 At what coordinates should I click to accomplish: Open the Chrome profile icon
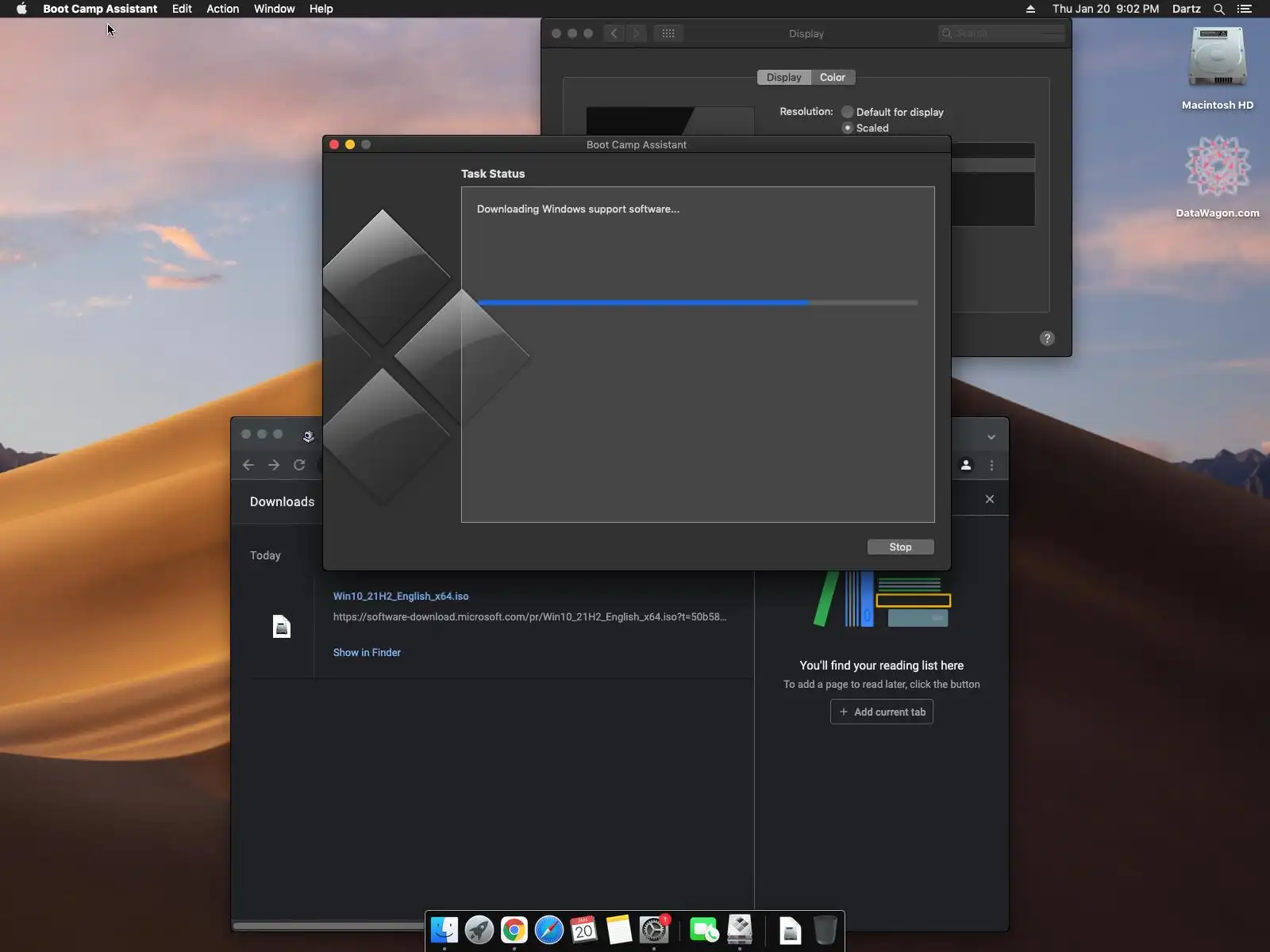[966, 465]
